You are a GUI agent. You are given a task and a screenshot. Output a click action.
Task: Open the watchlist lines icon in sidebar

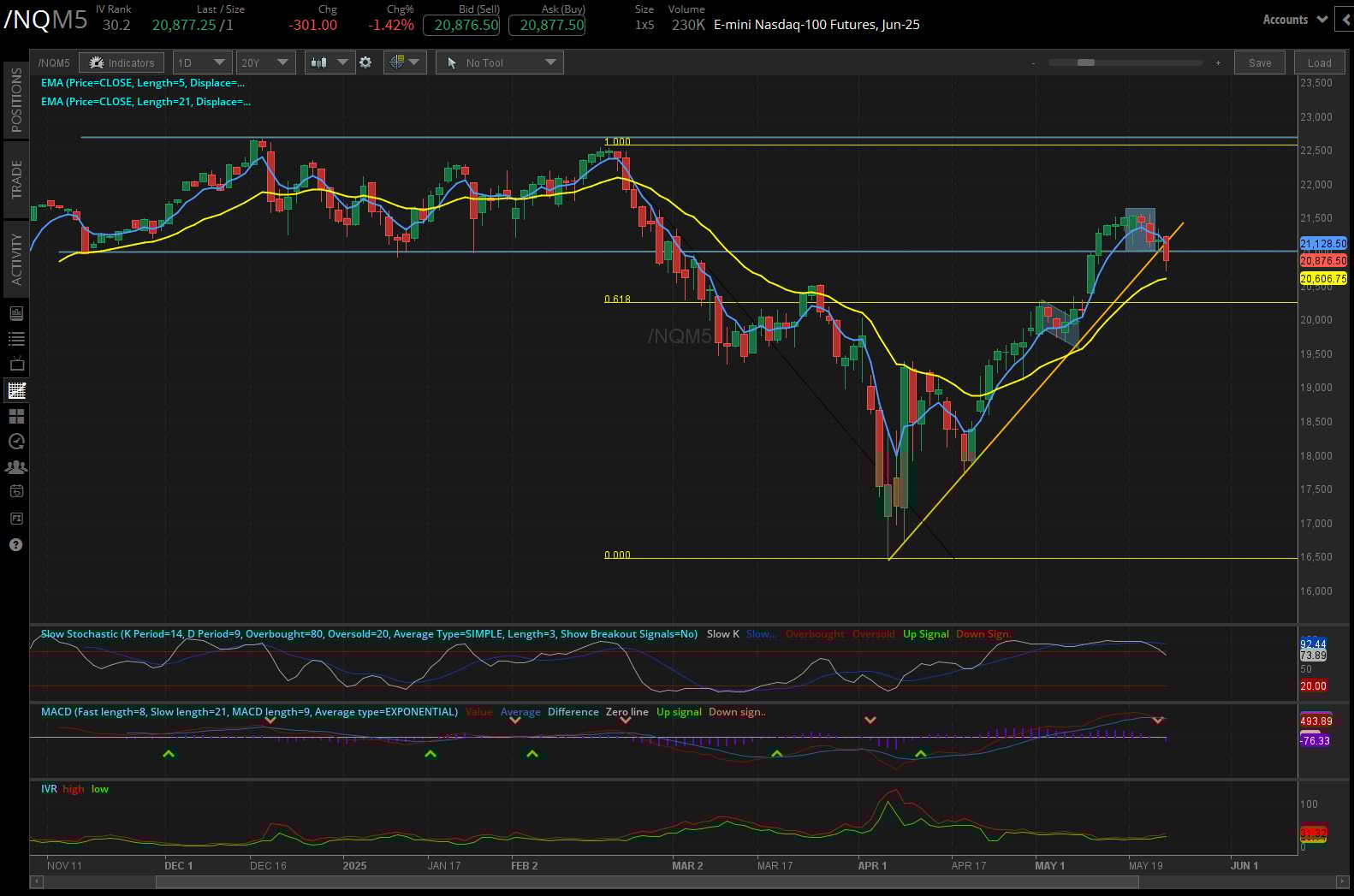pyautogui.click(x=16, y=339)
